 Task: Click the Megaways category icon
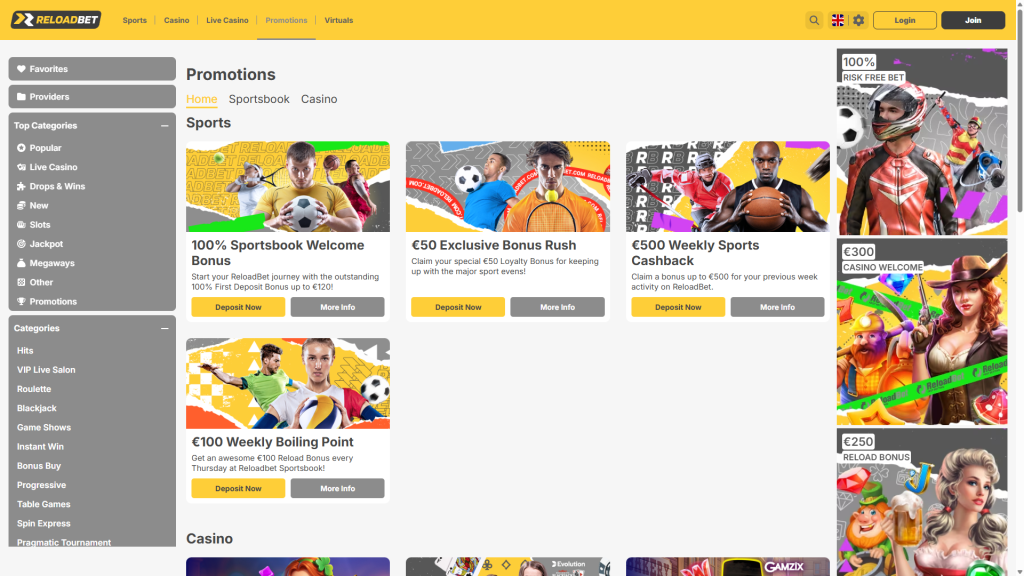(x=21, y=263)
